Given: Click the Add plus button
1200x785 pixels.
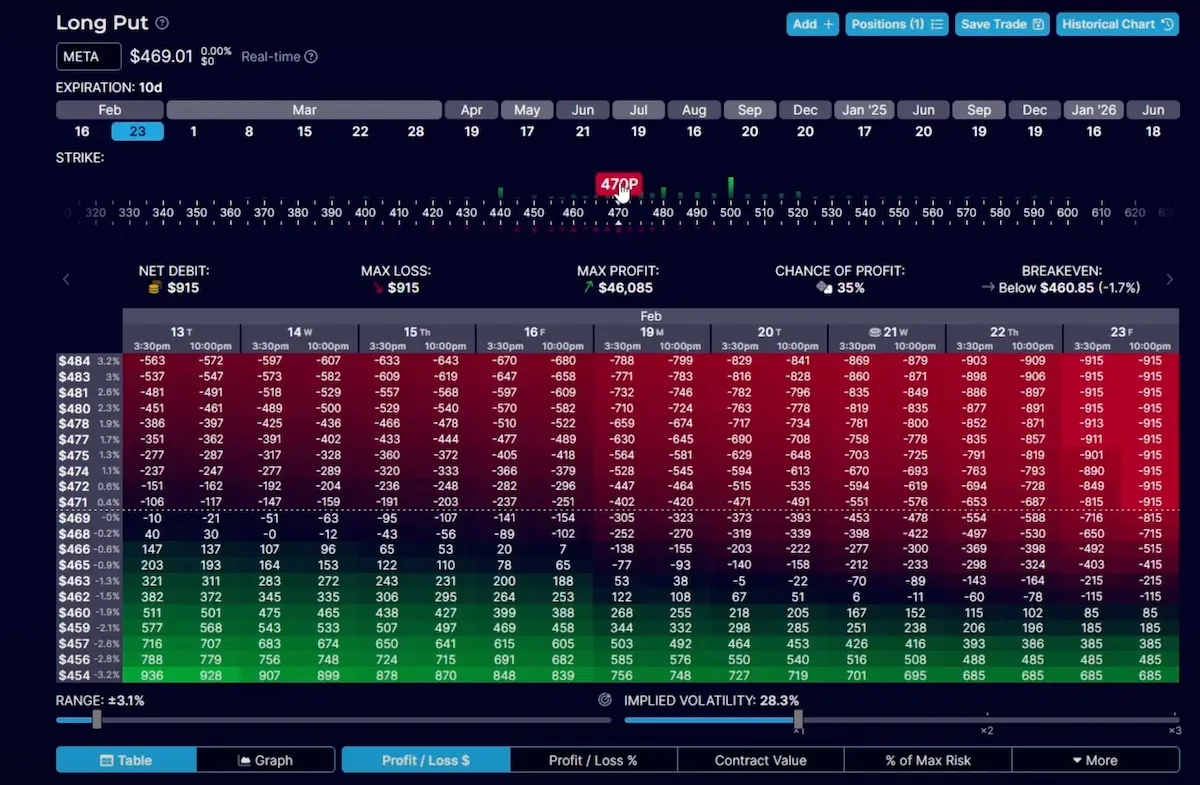Looking at the screenshot, I should [812, 24].
